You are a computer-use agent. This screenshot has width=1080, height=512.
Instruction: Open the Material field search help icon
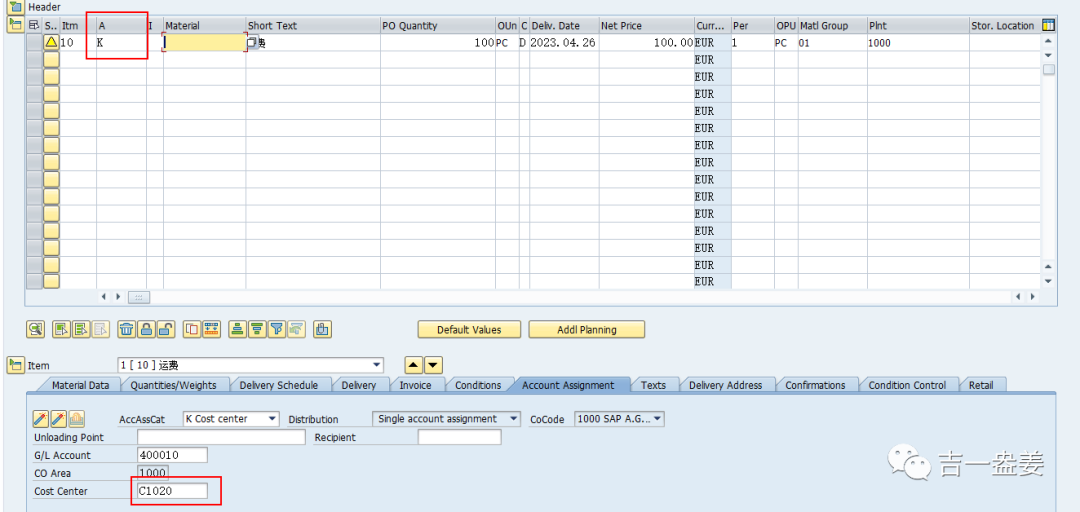coord(253,43)
